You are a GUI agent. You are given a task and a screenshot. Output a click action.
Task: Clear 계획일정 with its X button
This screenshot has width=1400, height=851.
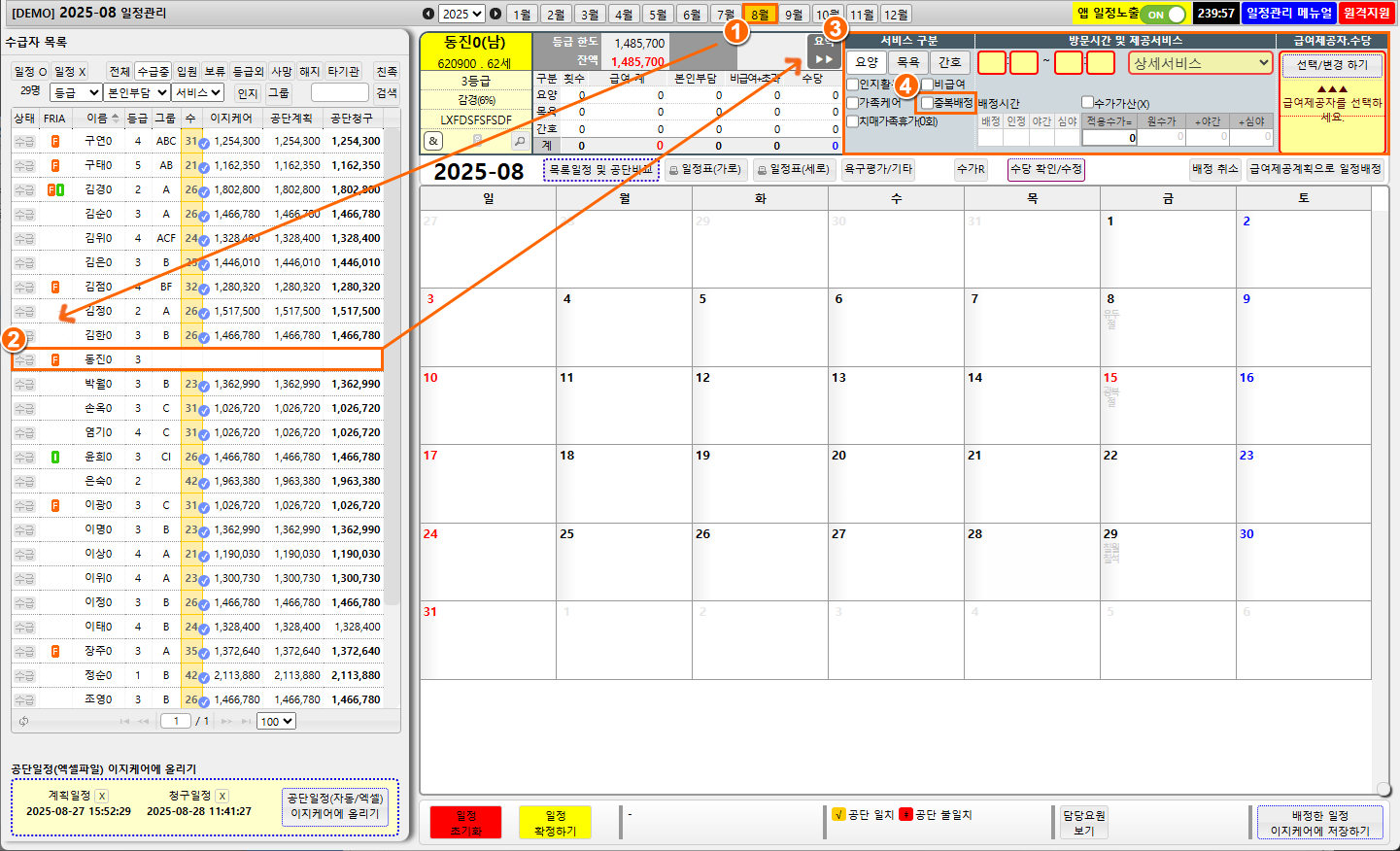pos(102,796)
